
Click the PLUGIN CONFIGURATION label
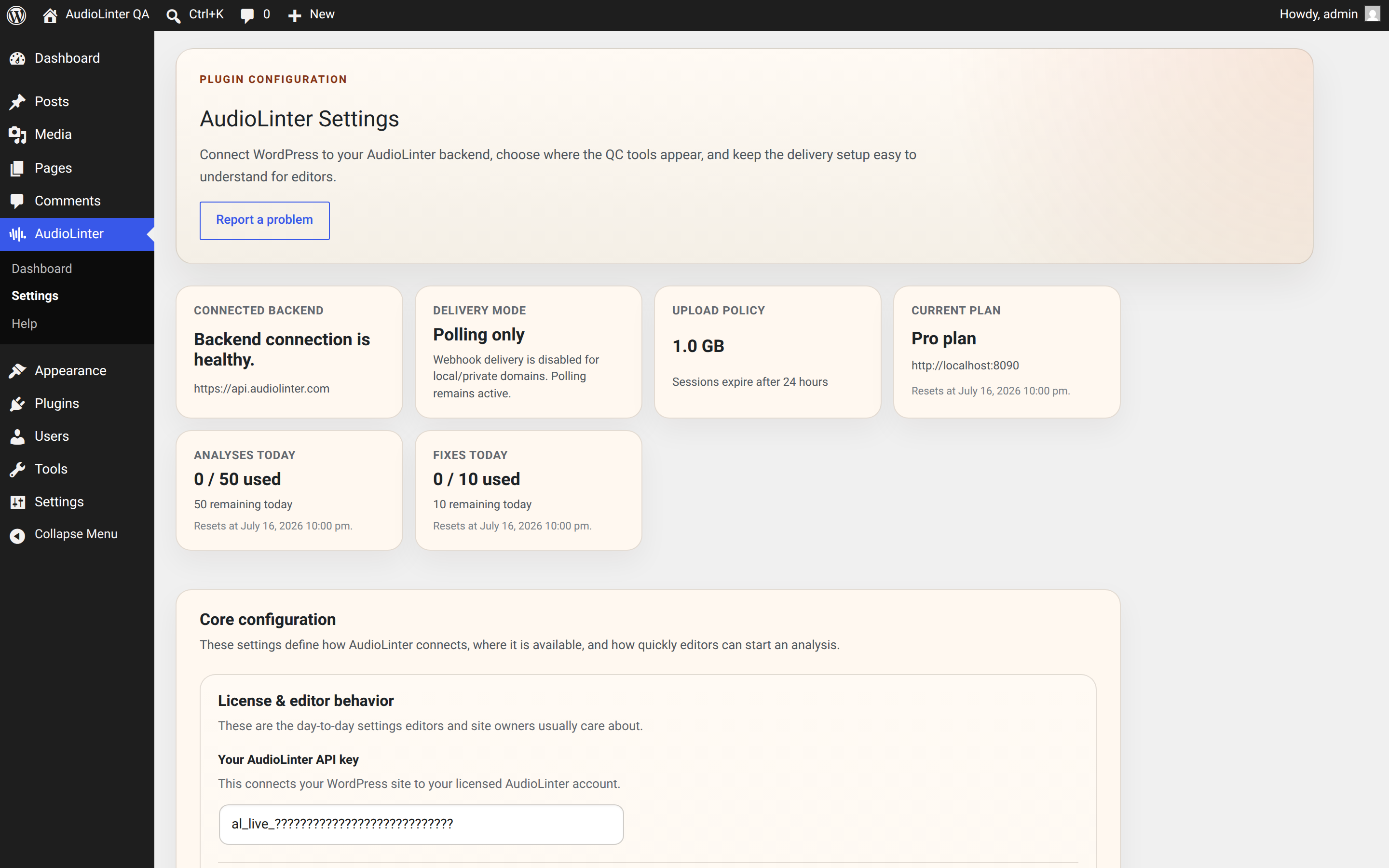pos(273,79)
